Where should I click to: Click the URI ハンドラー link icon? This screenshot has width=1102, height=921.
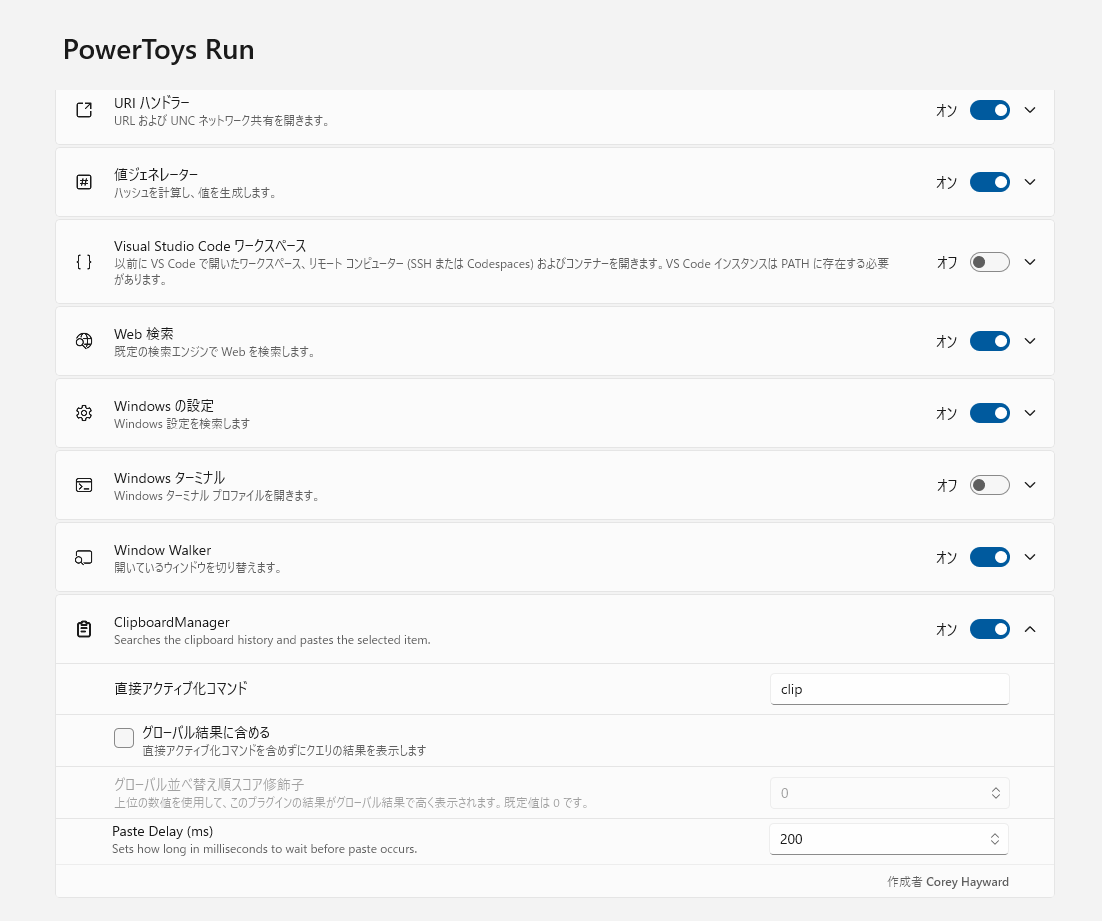click(x=84, y=110)
